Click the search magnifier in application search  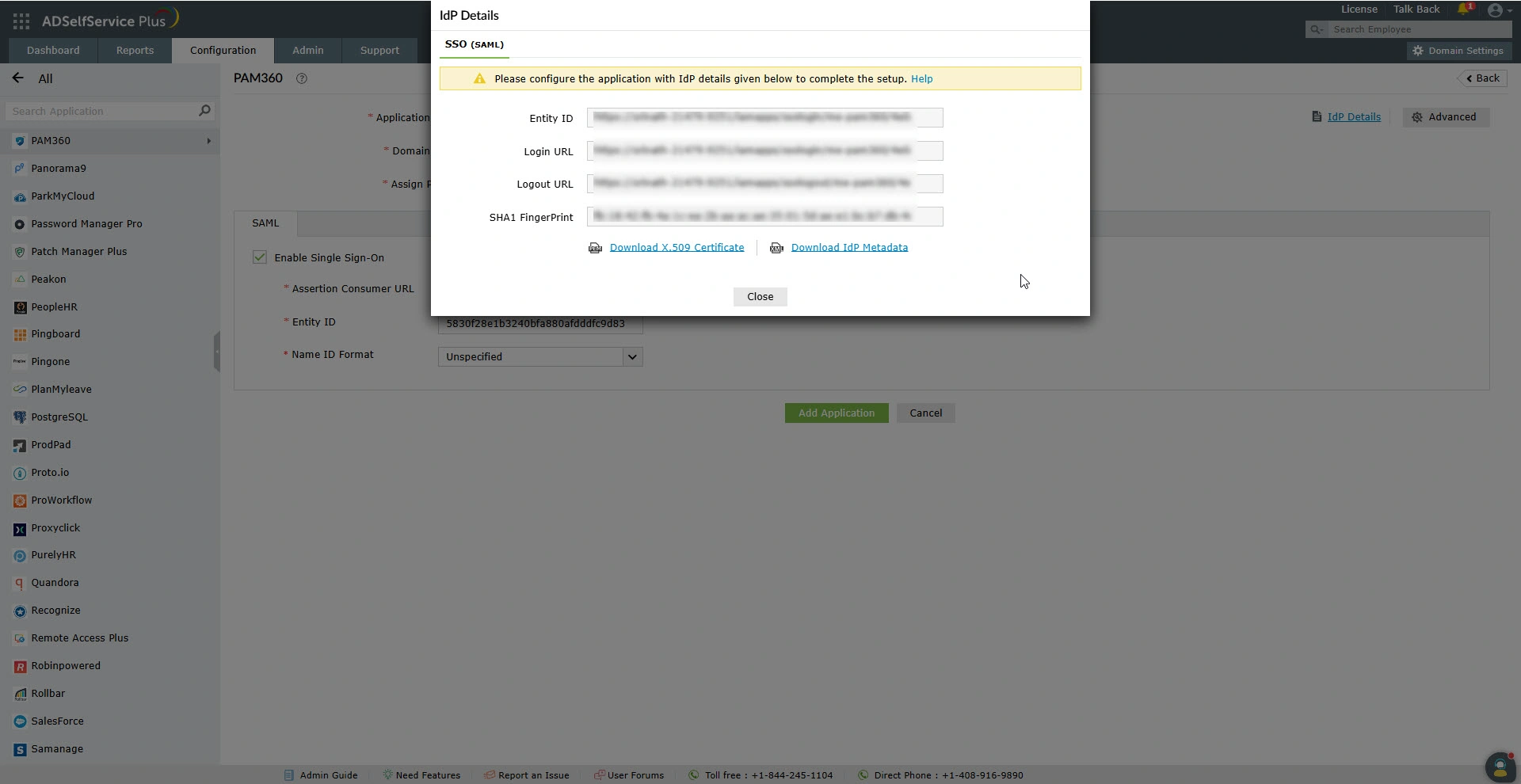click(x=204, y=111)
